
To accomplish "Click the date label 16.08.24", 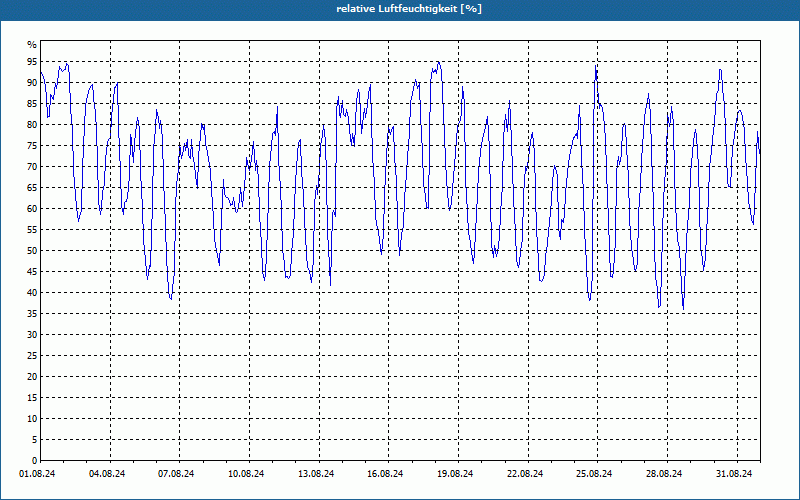I will (385, 474).
